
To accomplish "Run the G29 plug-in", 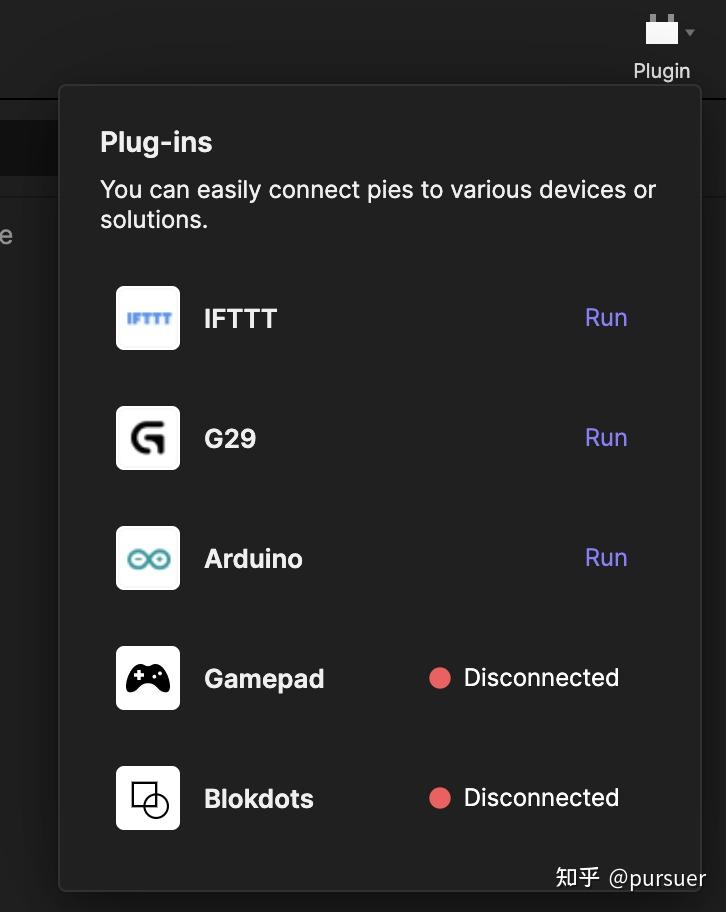I will point(606,437).
